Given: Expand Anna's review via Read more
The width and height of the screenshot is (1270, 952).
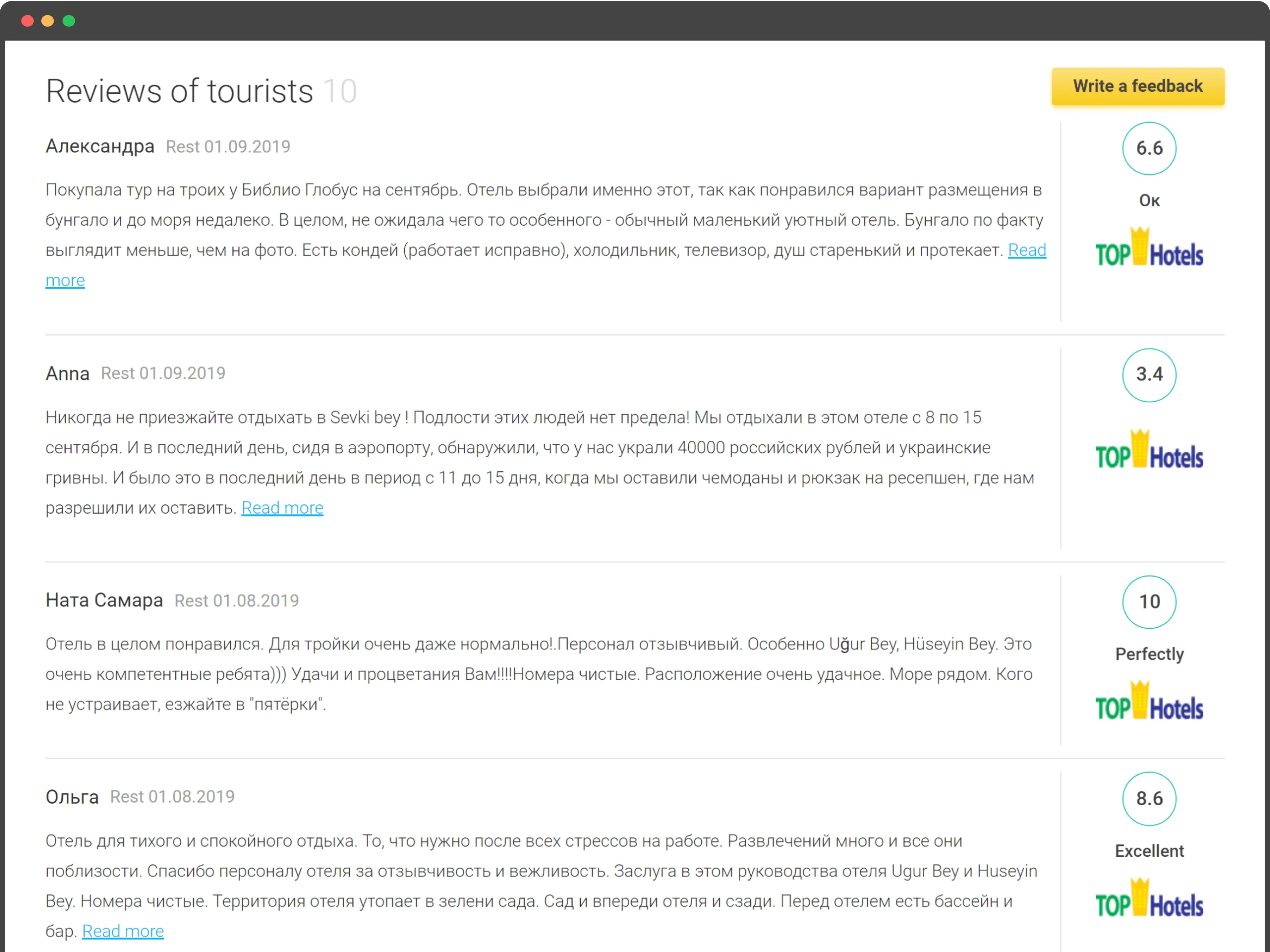Looking at the screenshot, I should (x=282, y=508).
